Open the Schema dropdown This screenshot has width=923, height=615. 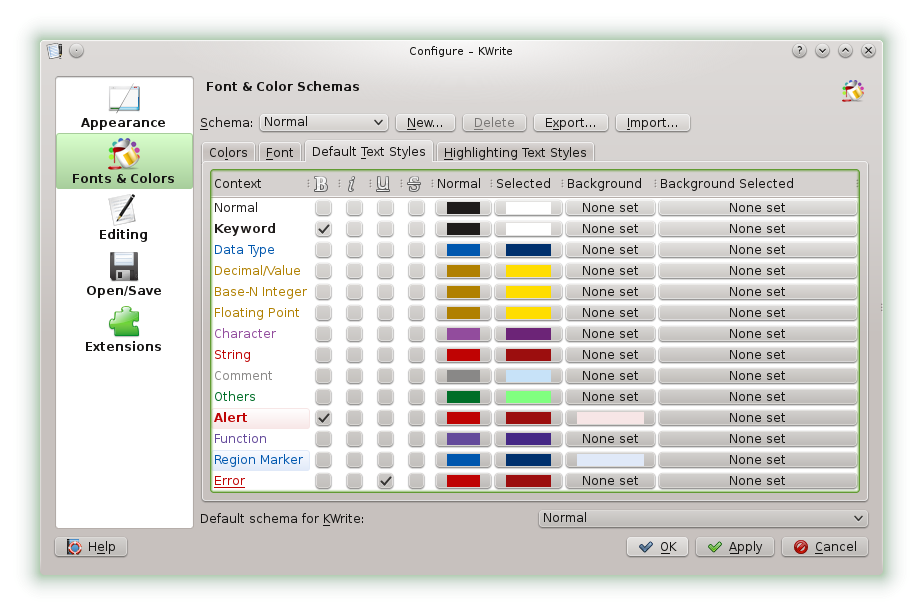[324, 122]
